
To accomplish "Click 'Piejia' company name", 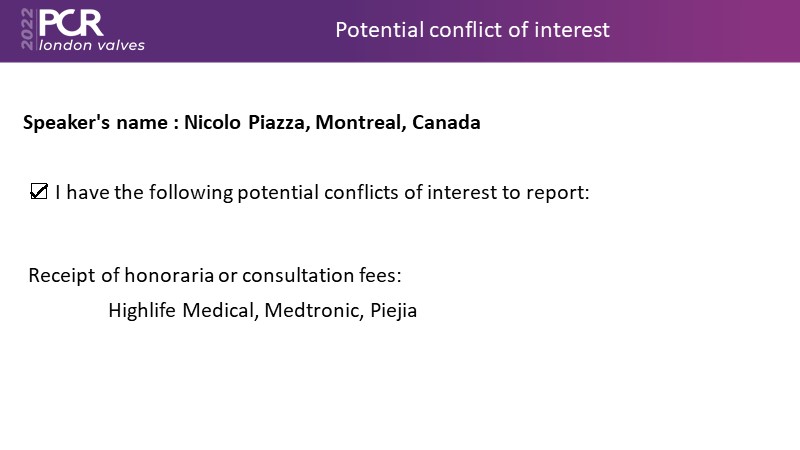I will pyautogui.click(x=393, y=311).
